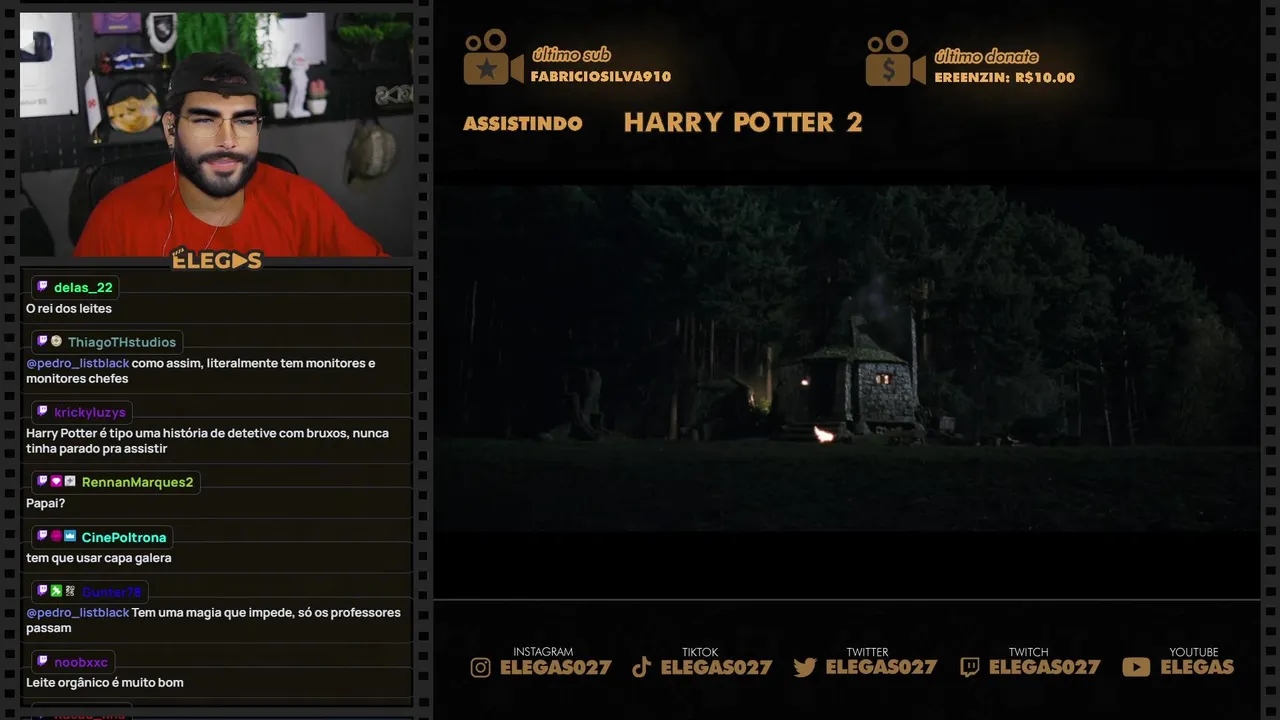1280x720 pixels.
Task: Click the badge icons beside ThiagoTHstudios
Action: point(49,341)
